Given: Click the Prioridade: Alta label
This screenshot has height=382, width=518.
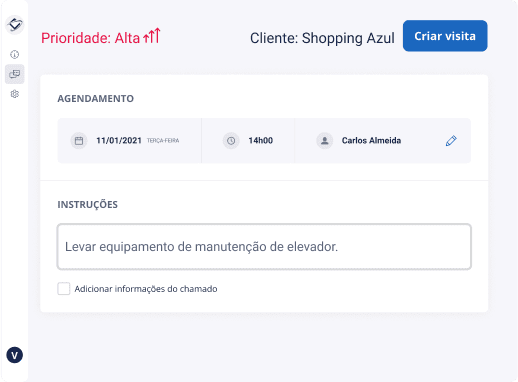Looking at the screenshot, I should [90, 38].
